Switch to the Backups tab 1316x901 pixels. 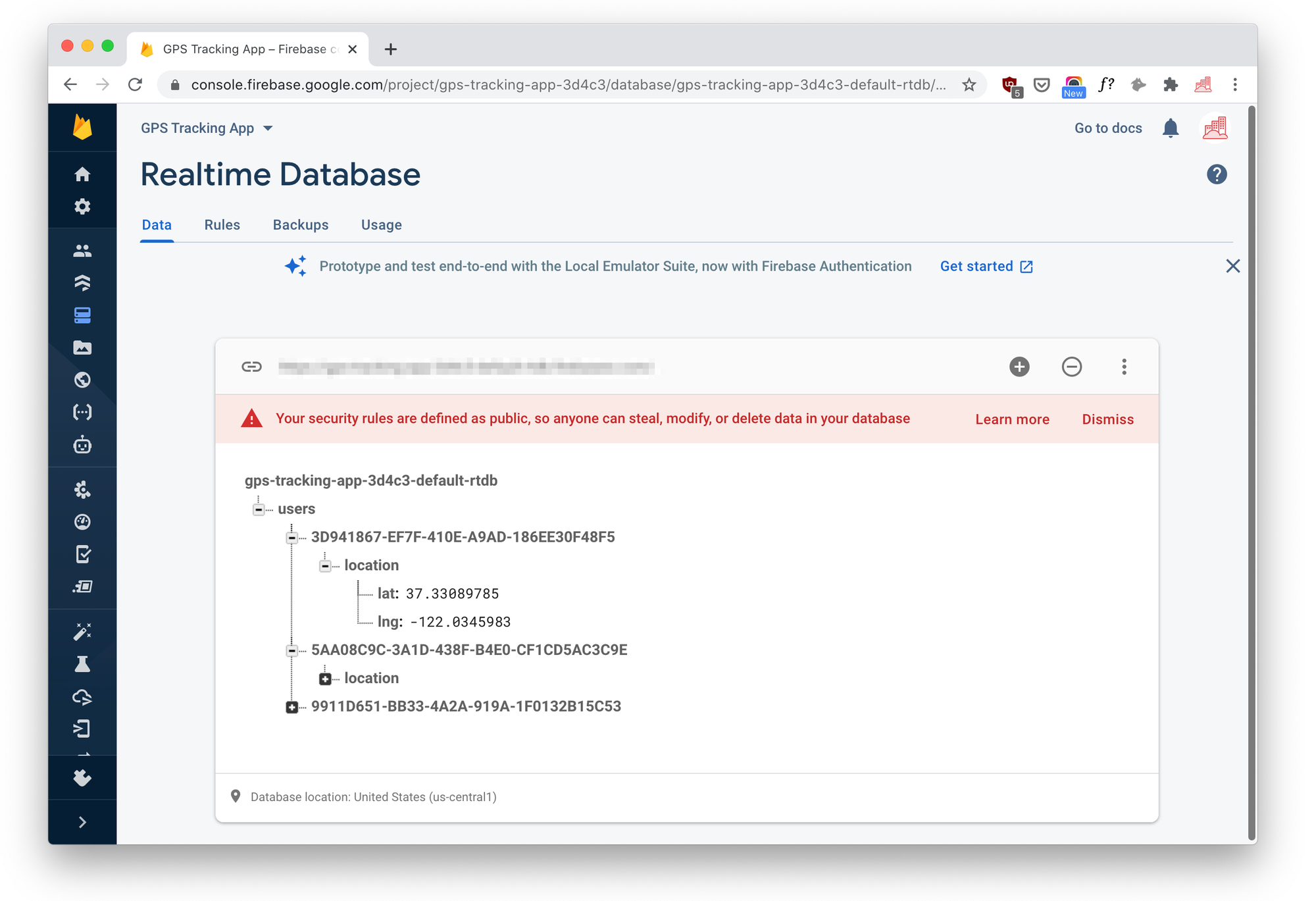(x=301, y=224)
